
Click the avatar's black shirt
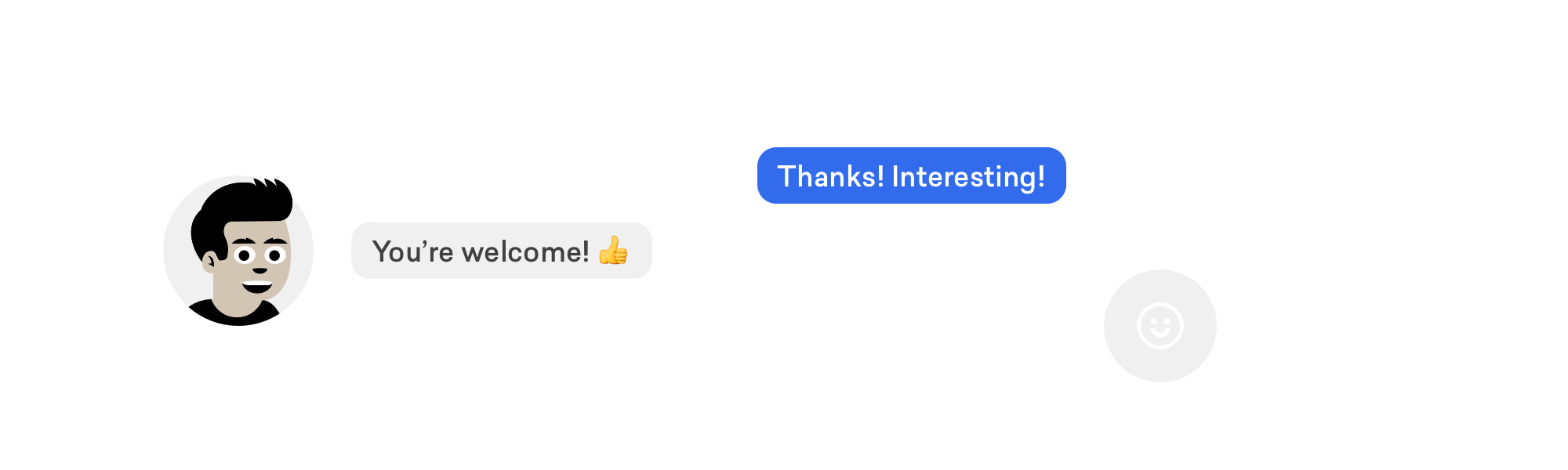click(x=234, y=313)
